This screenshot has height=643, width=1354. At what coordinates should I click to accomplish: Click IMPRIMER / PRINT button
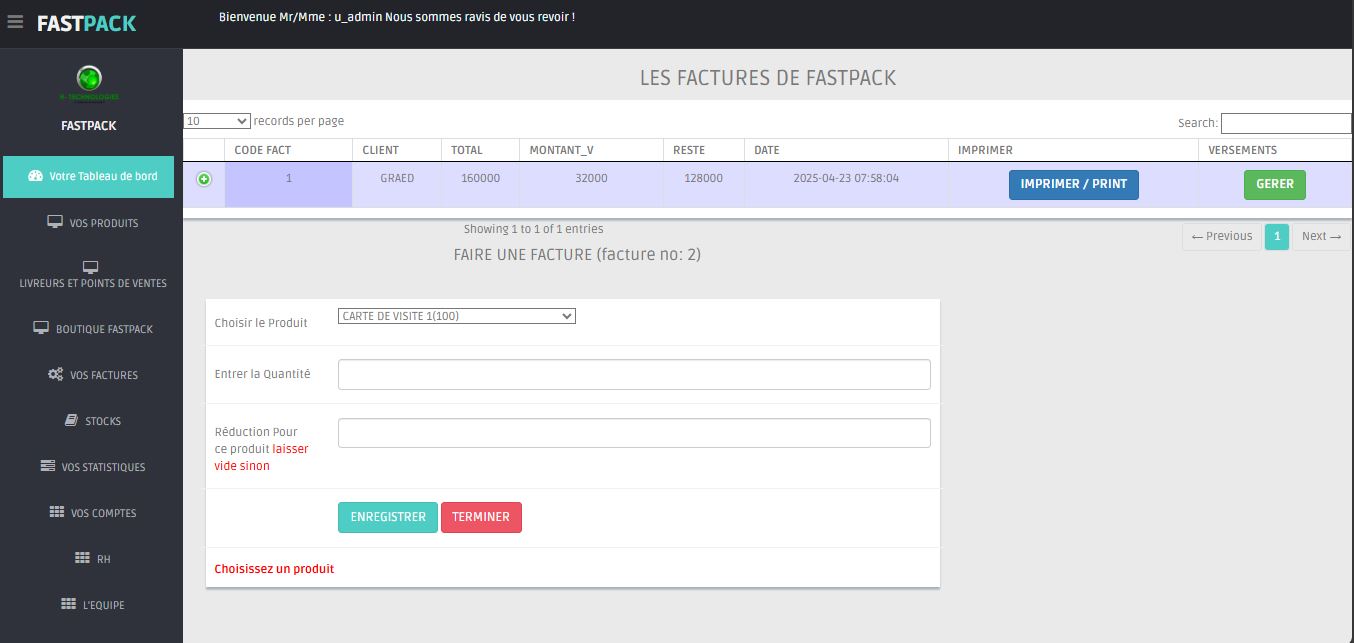pyautogui.click(x=1074, y=185)
